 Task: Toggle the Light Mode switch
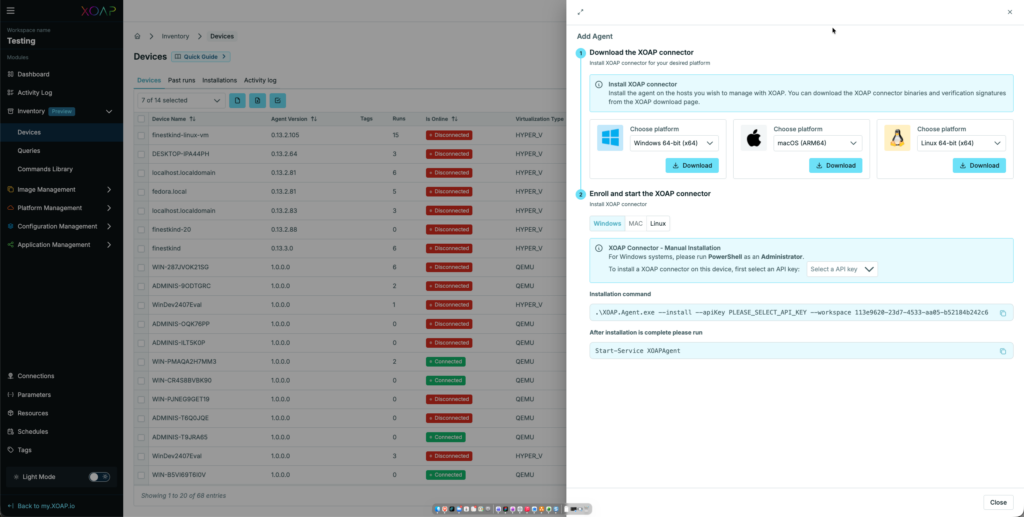tap(98, 477)
